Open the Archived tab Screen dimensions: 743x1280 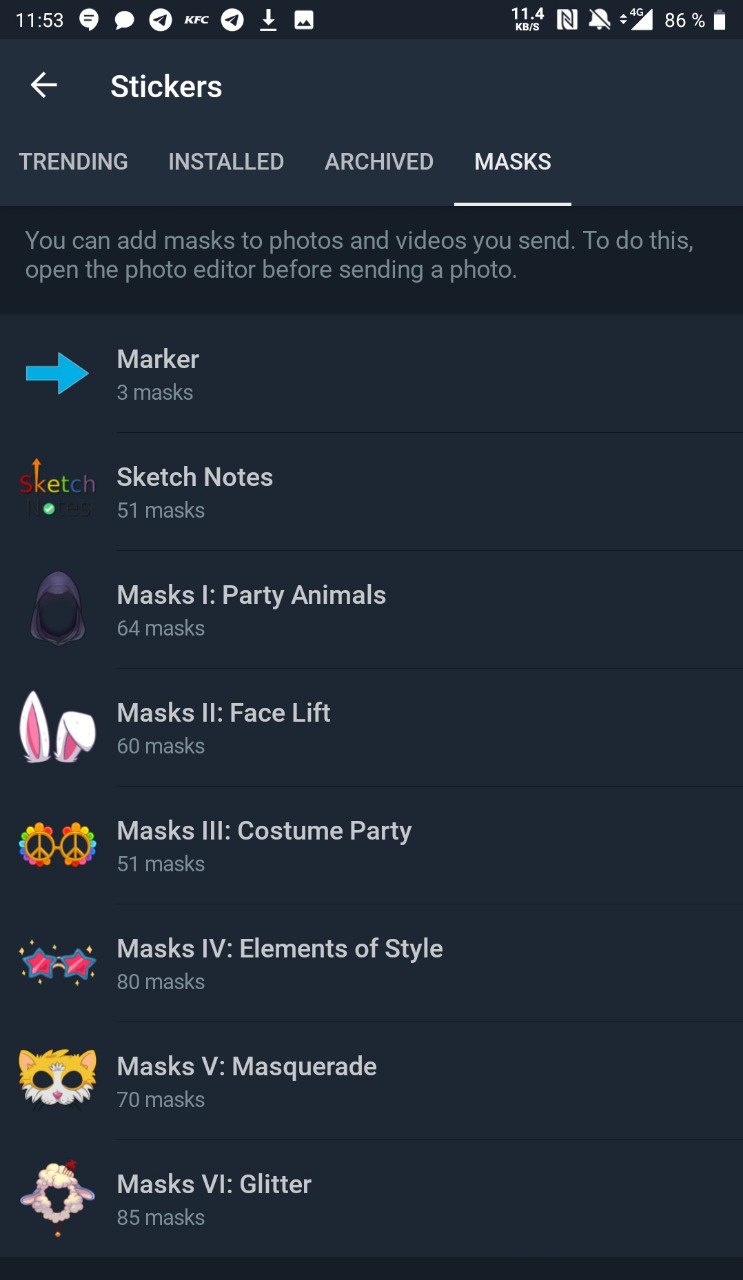[379, 162]
